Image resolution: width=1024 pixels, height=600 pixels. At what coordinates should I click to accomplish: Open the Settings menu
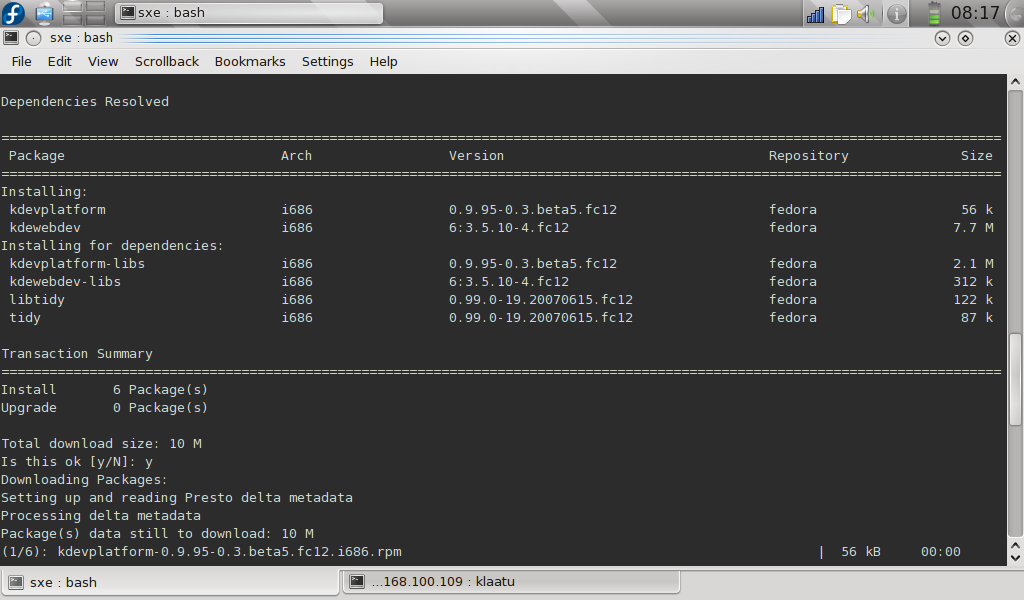pyautogui.click(x=327, y=61)
